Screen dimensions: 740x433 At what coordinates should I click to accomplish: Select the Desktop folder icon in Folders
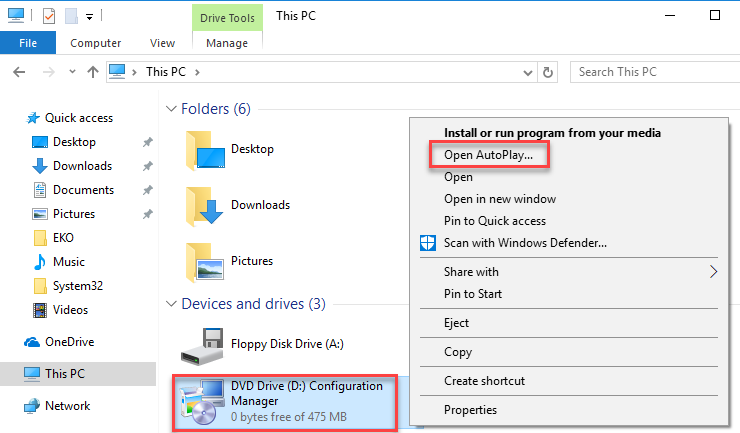coord(205,150)
